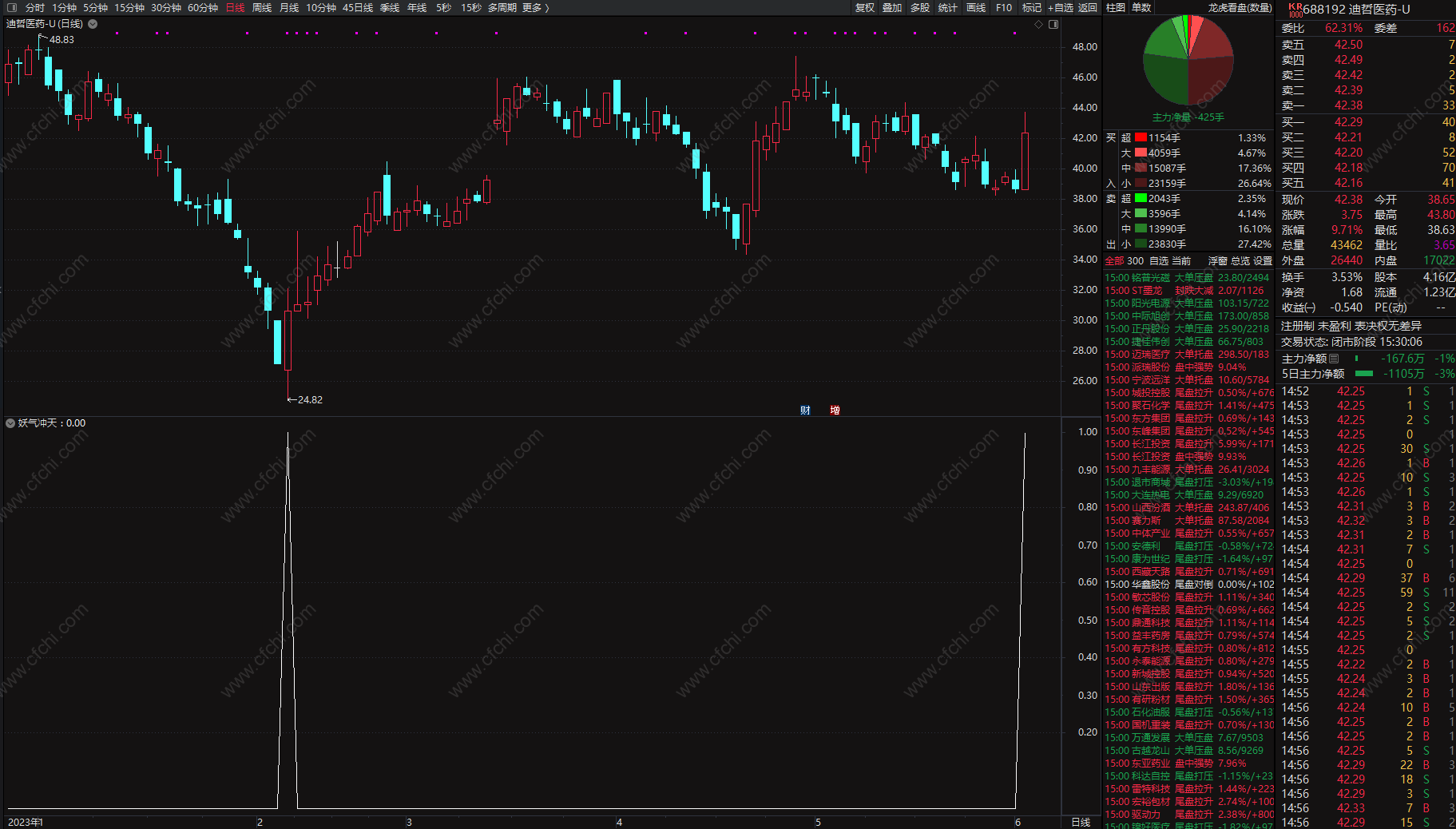Toggle the left sidebar panel icon
This screenshot has height=829, width=1456.
pyautogui.click(x=12, y=7)
